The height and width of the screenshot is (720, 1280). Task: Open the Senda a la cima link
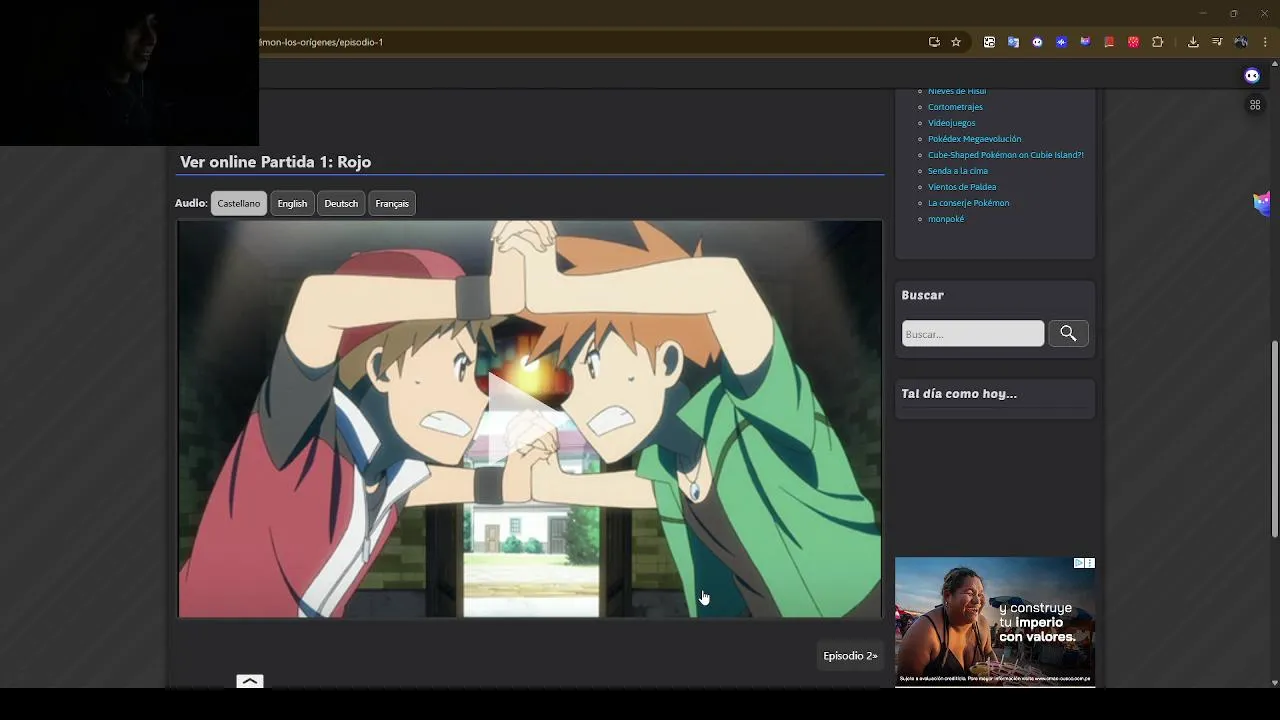958,171
